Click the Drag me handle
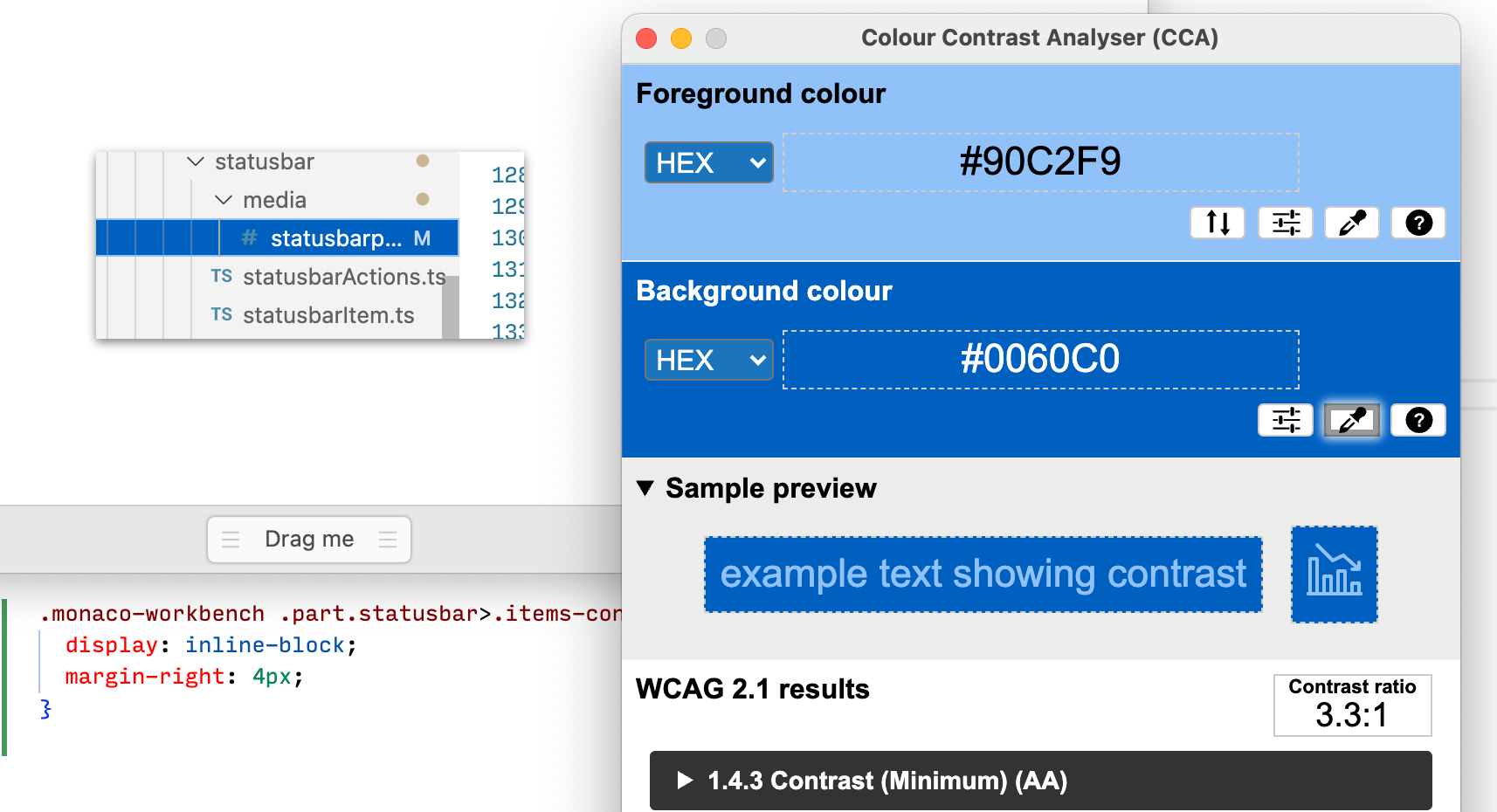This screenshot has height=812, width=1497. pyautogui.click(x=308, y=539)
